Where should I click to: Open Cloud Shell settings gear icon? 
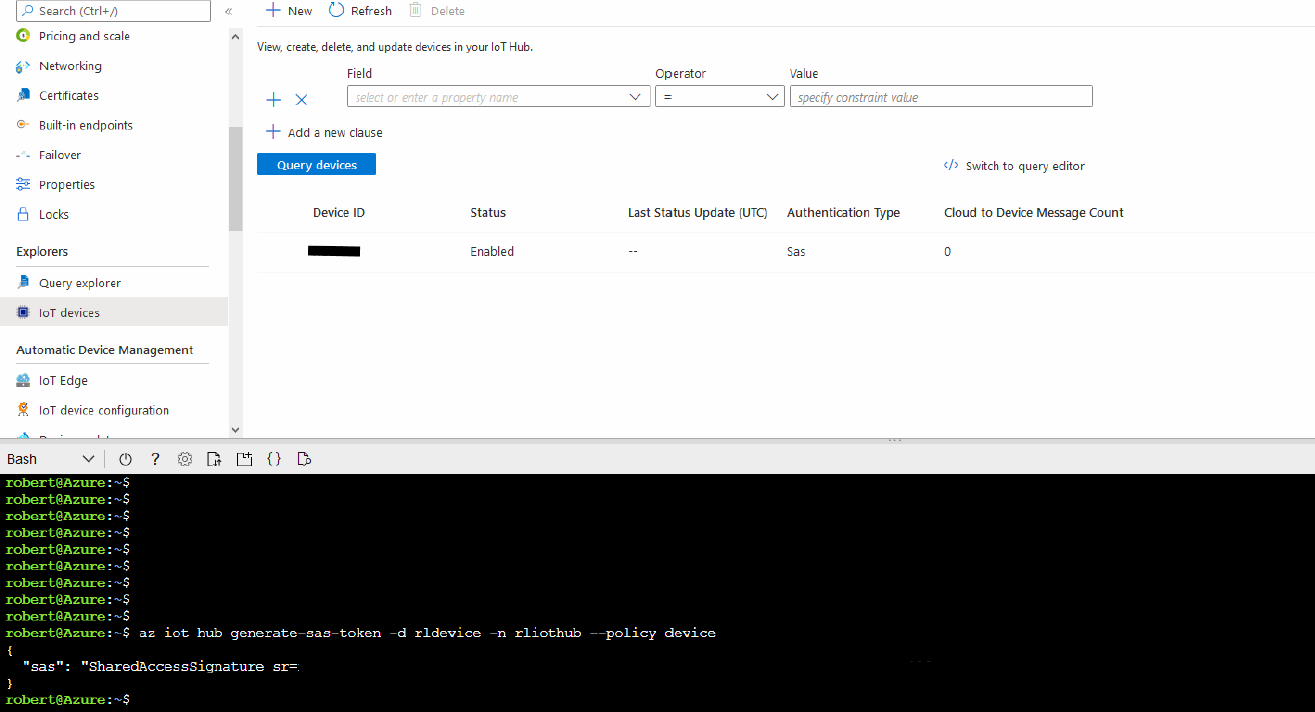[x=185, y=459]
